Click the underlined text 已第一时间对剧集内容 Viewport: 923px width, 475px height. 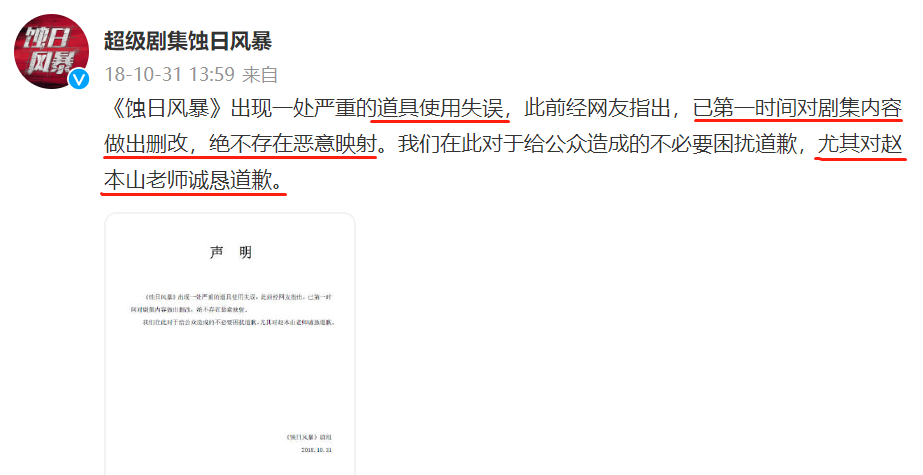click(798, 109)
